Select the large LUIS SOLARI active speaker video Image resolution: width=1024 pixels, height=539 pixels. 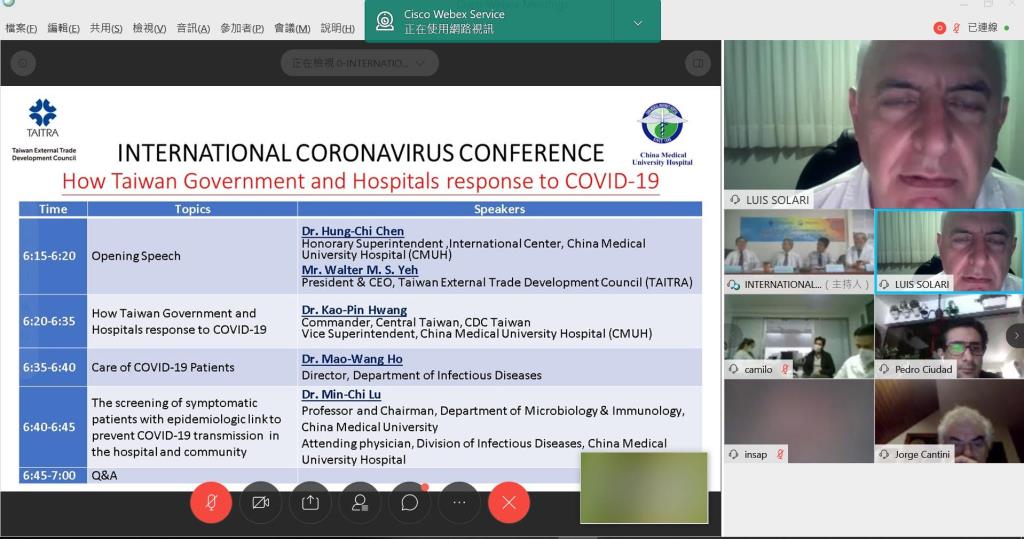[x=874, y=124]
